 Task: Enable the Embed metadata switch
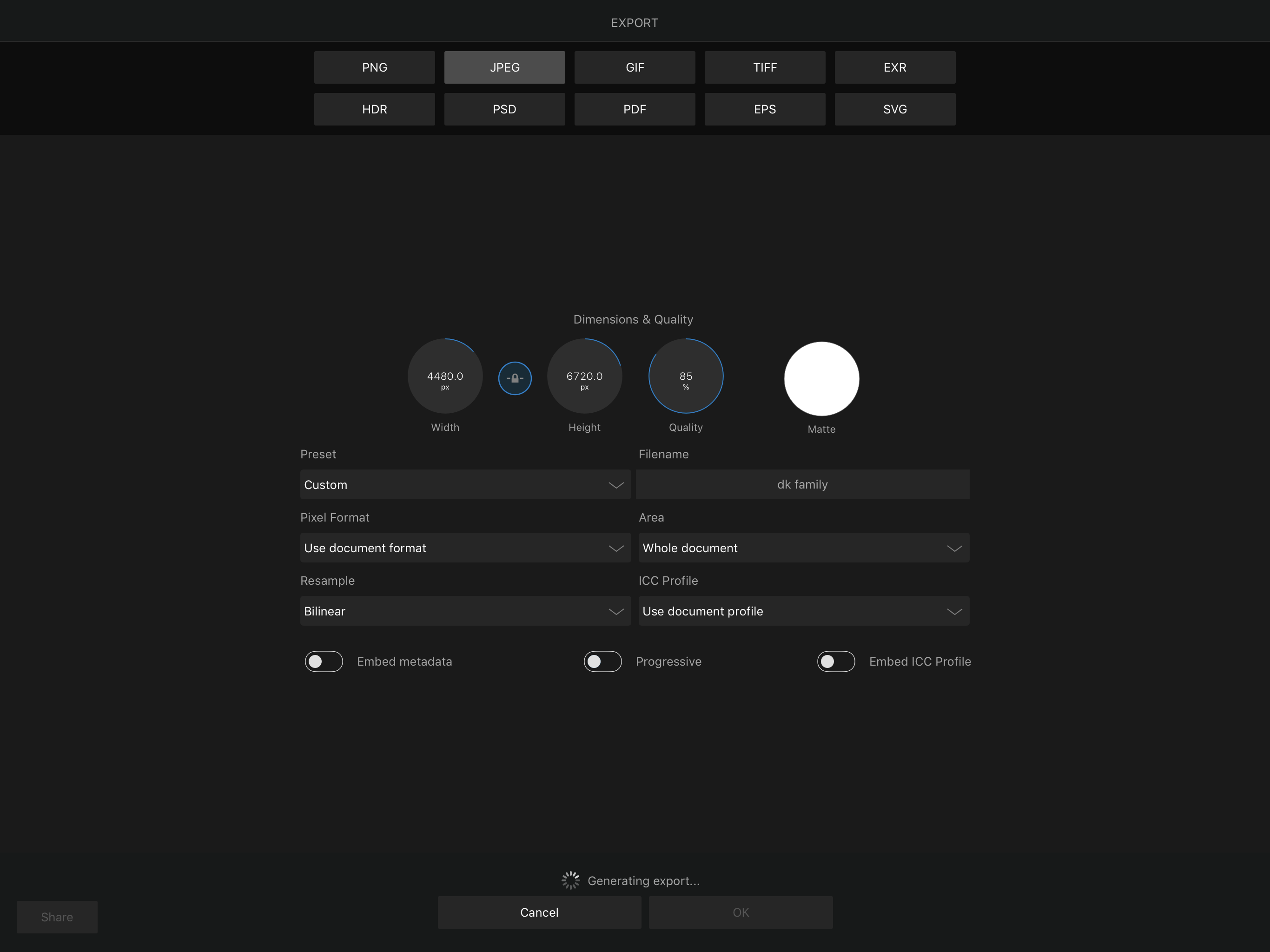[324, 661]
